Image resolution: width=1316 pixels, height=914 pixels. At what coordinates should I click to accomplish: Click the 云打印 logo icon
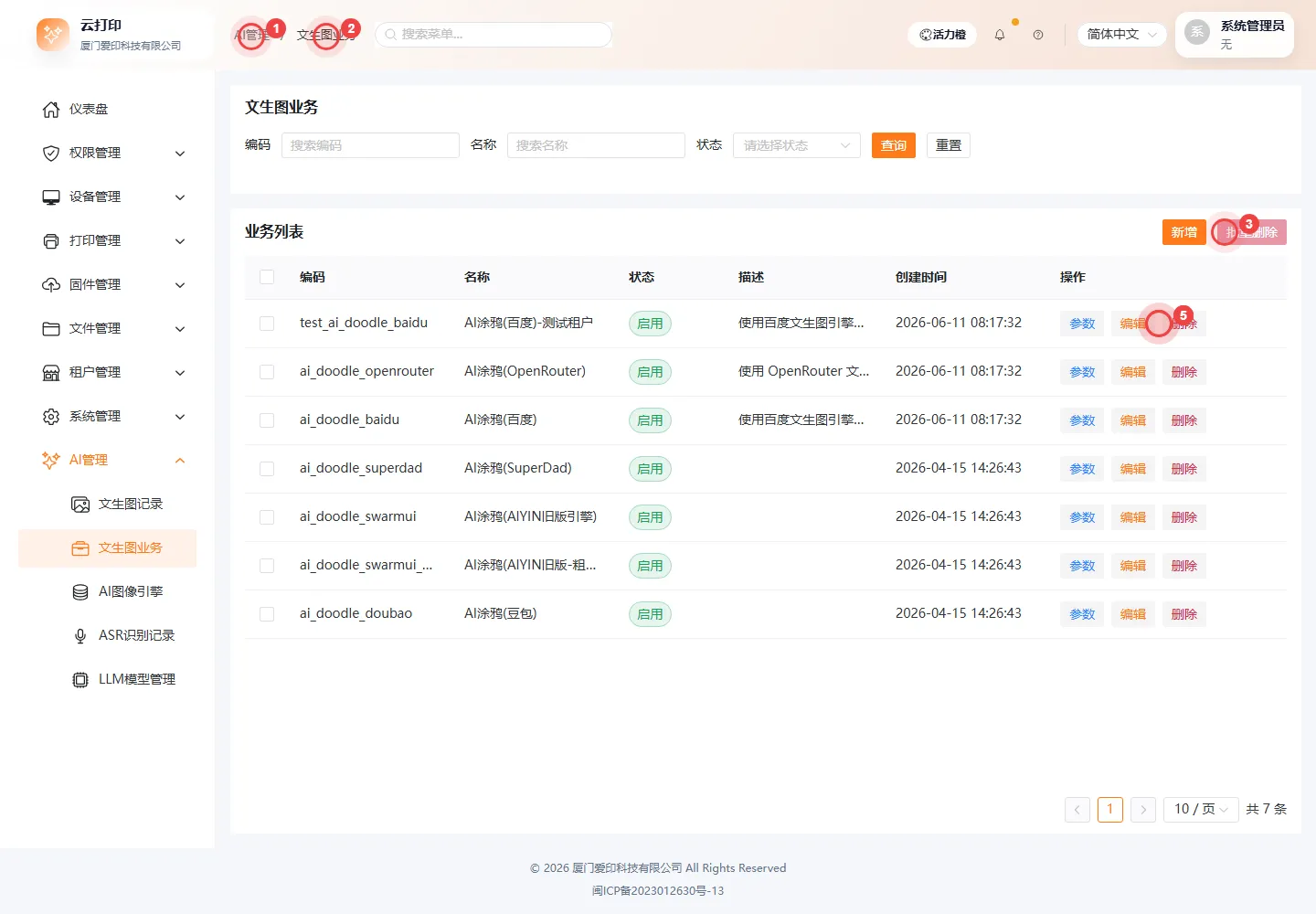[52, 35]
